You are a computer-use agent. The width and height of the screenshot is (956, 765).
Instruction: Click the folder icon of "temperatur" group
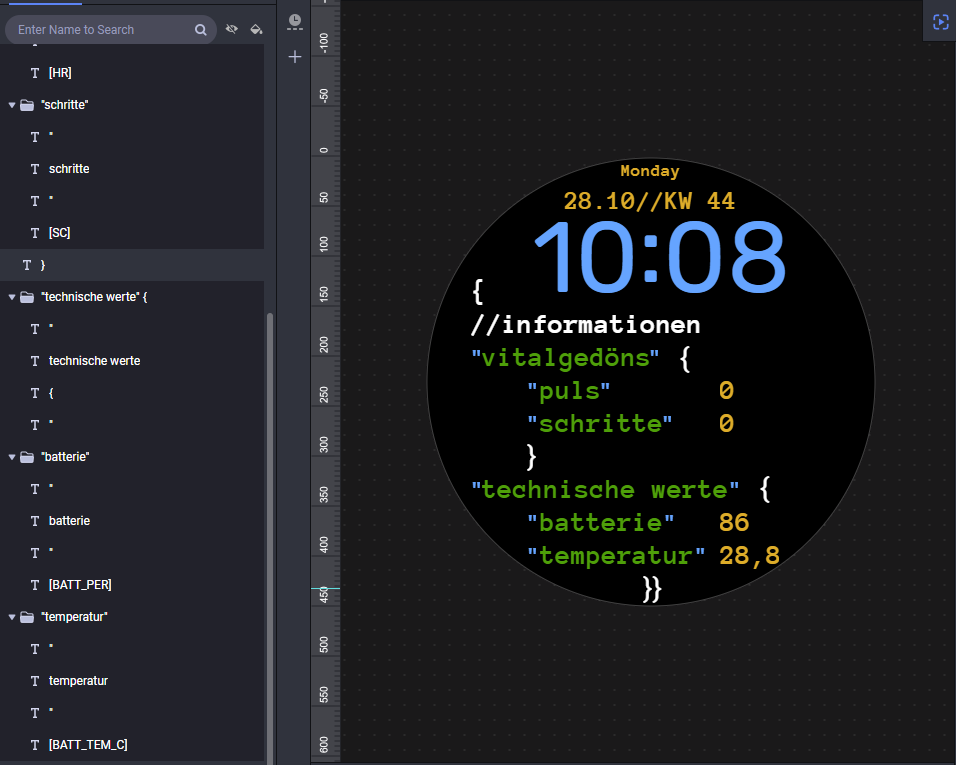pos(27,617)
